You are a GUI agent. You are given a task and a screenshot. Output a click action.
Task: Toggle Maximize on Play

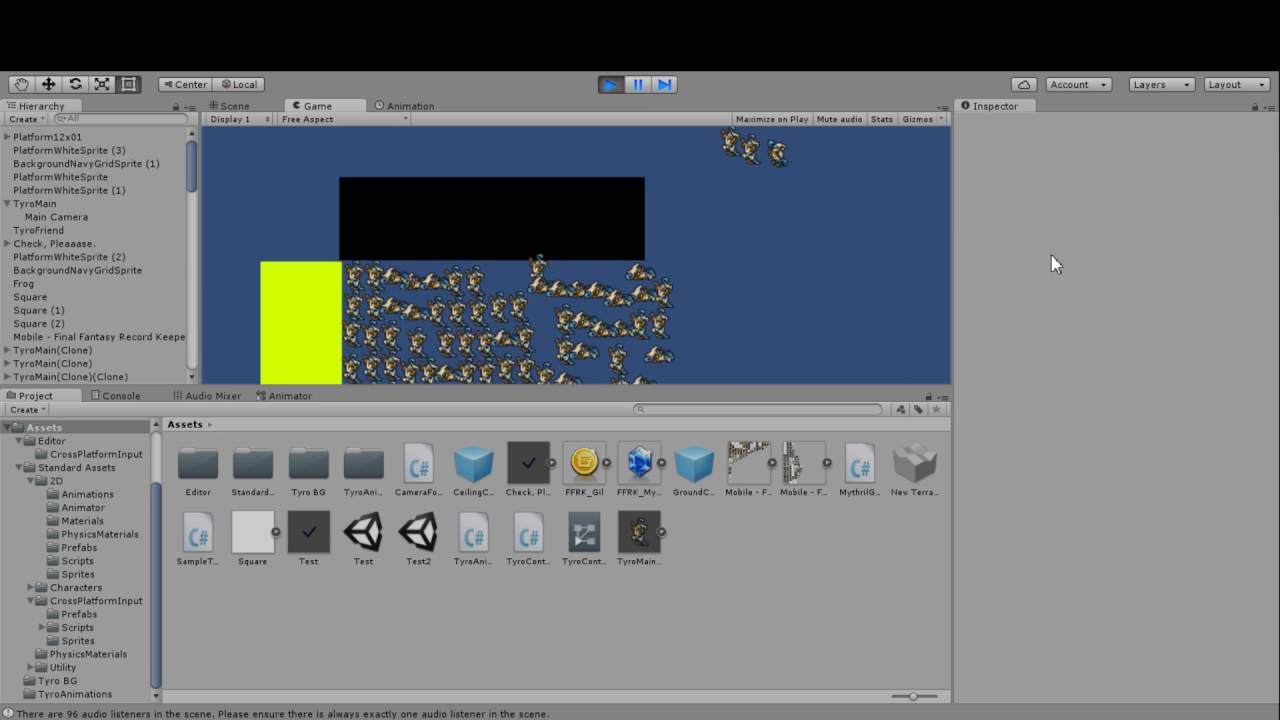[x=772, y=119]
